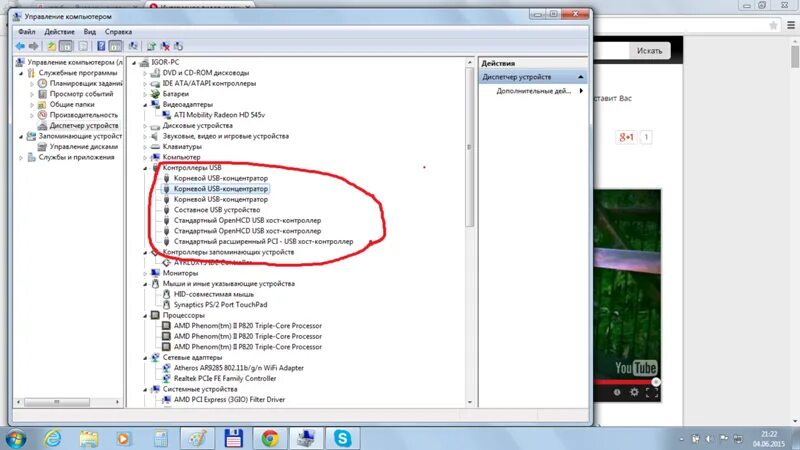Click the g+1 button in the browser page
Image resolution: width=800 pixels, height=450 pixels.
(x=626, y=137)
